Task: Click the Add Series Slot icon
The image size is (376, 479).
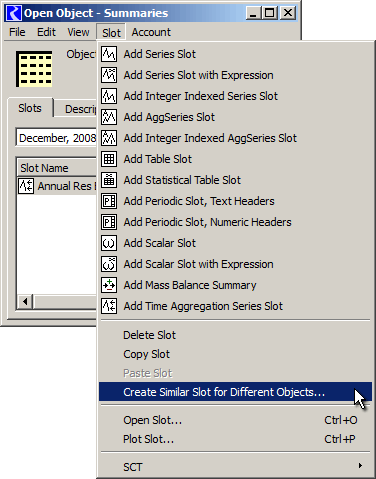Action: pos(109,54)
